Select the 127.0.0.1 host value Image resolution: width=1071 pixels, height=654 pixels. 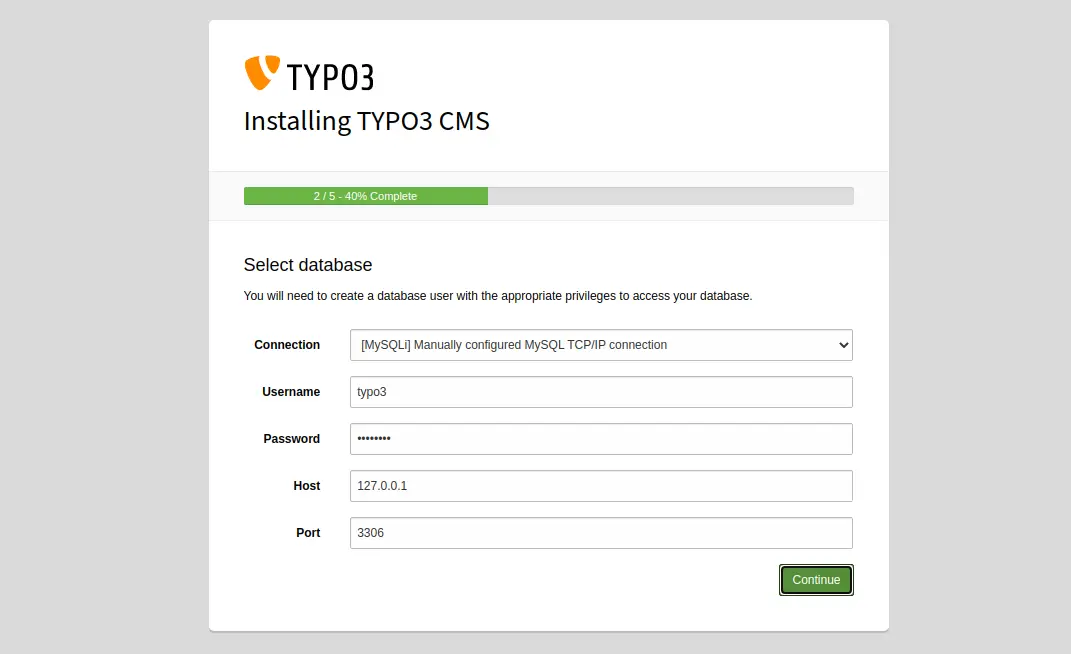point(382,485)
